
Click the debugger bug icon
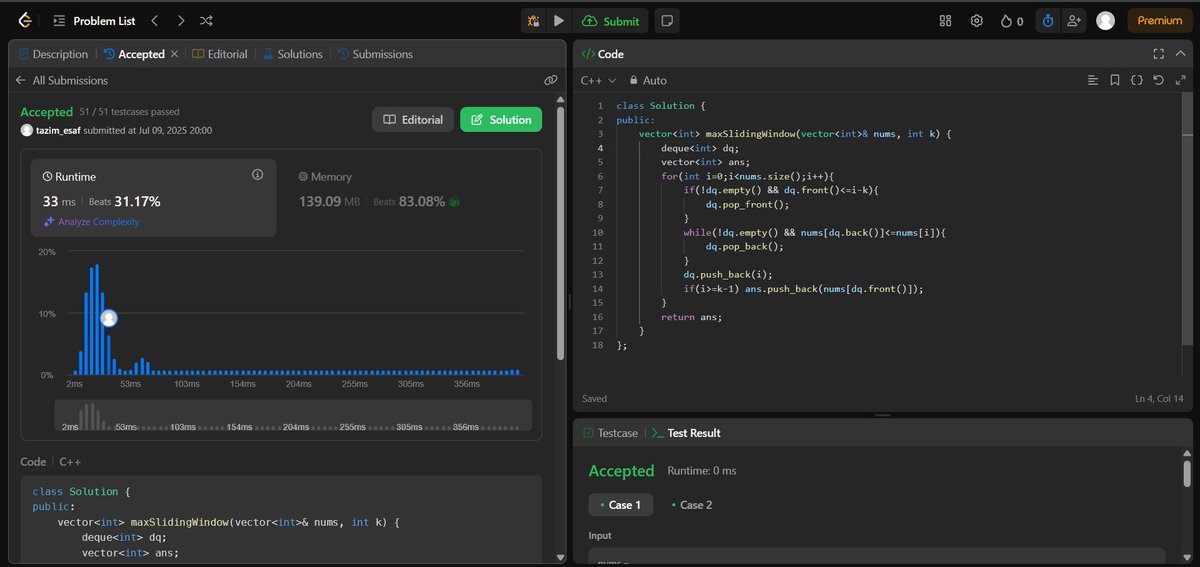pyautogui.click(x=534, y=20)
